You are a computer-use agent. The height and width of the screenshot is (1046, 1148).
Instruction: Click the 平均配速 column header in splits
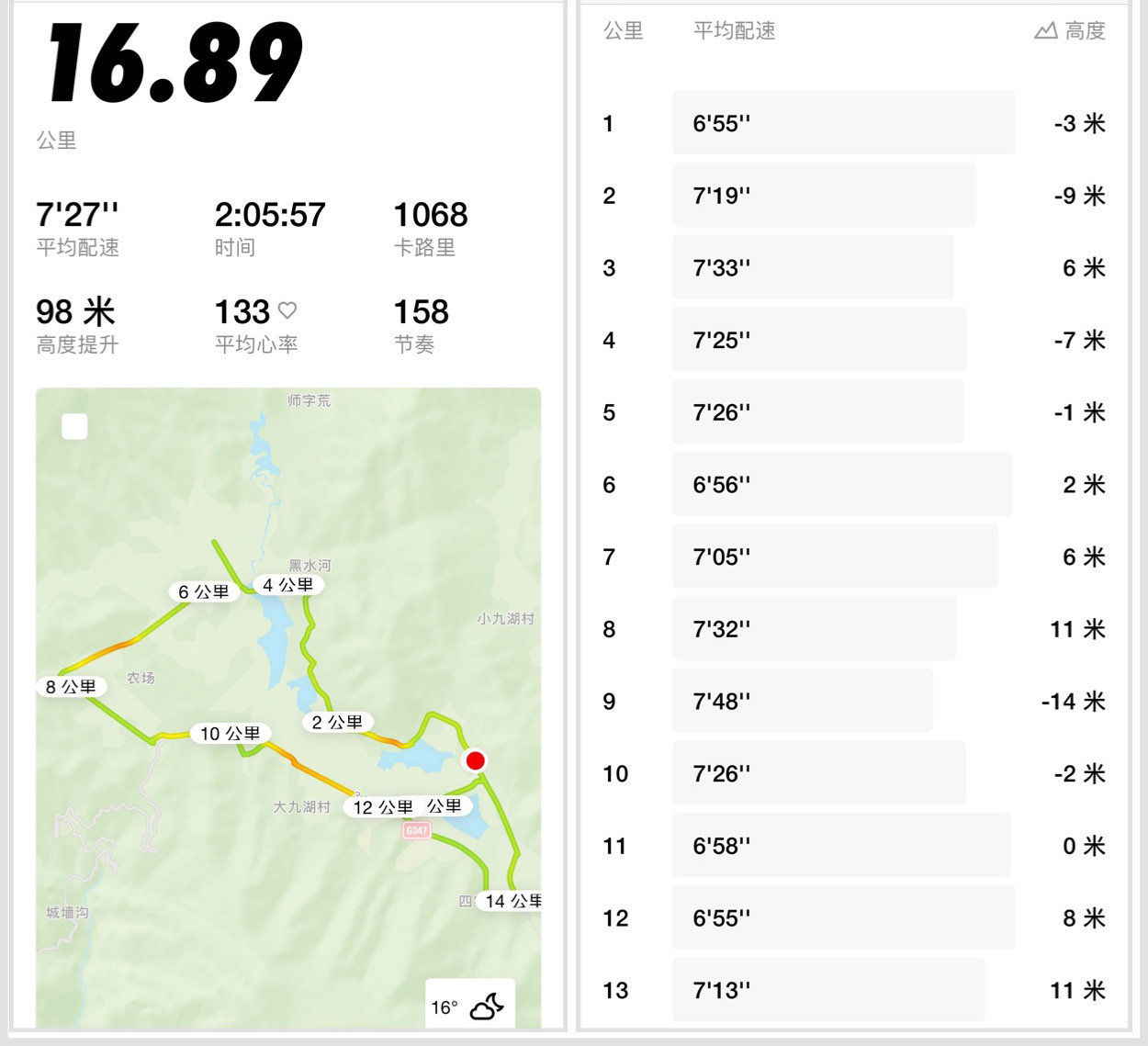pos(735,31)
